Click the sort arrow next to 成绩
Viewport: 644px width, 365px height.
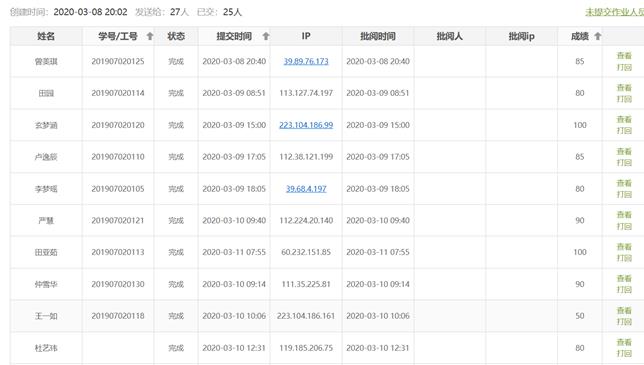click(598, 36)
